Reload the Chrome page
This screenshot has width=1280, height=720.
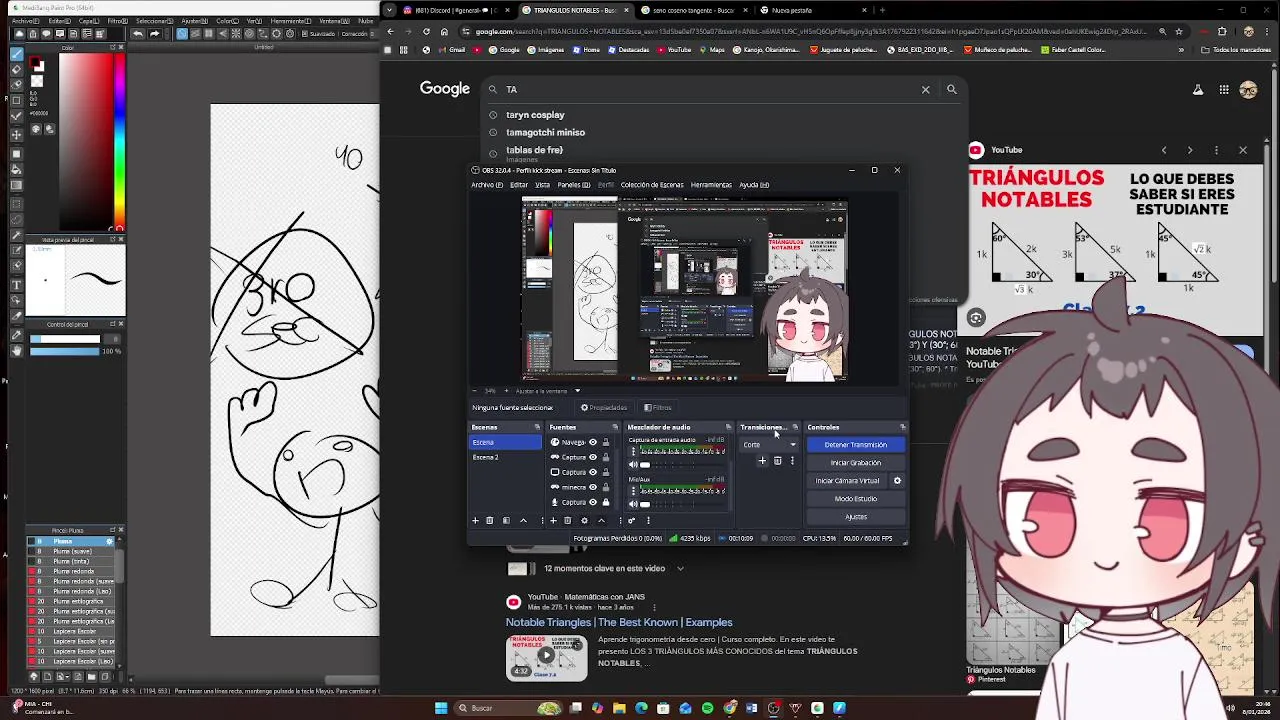click(x=426, y=31)
